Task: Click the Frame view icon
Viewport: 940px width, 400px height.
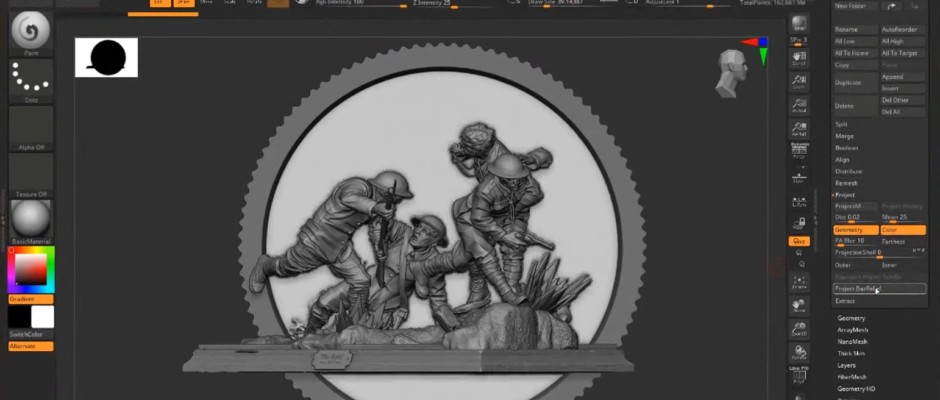Action: (x=798, y=282)
